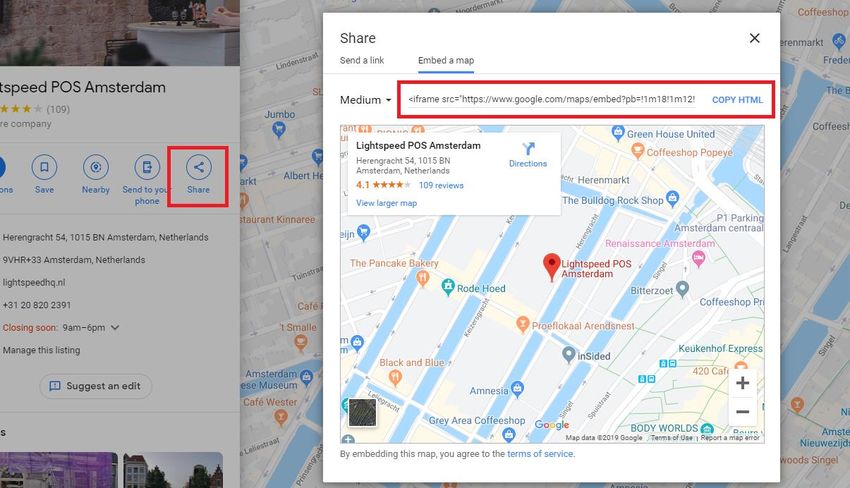Click Café Wester marker on background map
Viewport: 850px width, 488px height.
280,416
